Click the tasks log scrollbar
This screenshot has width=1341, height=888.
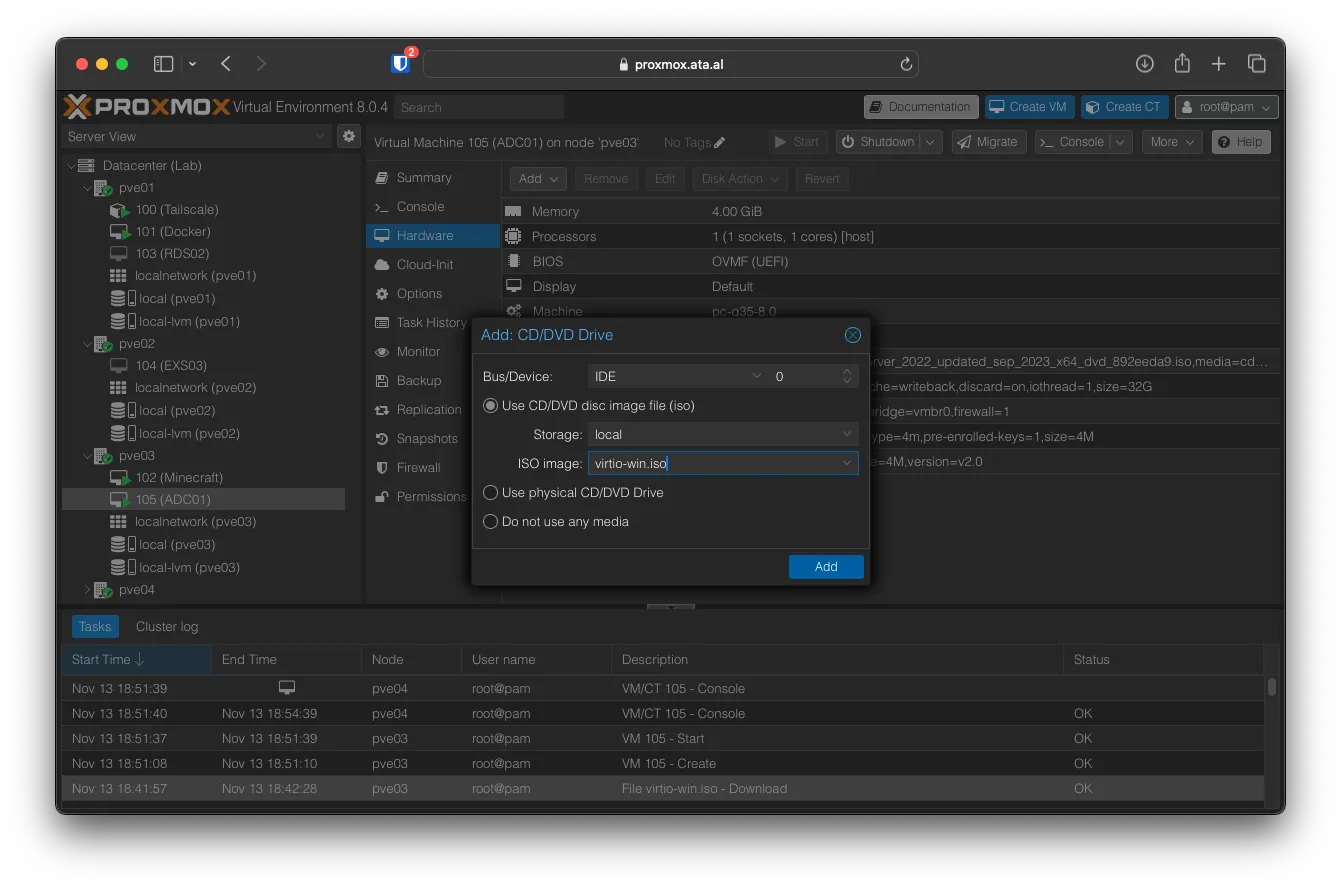[1272, 687]
